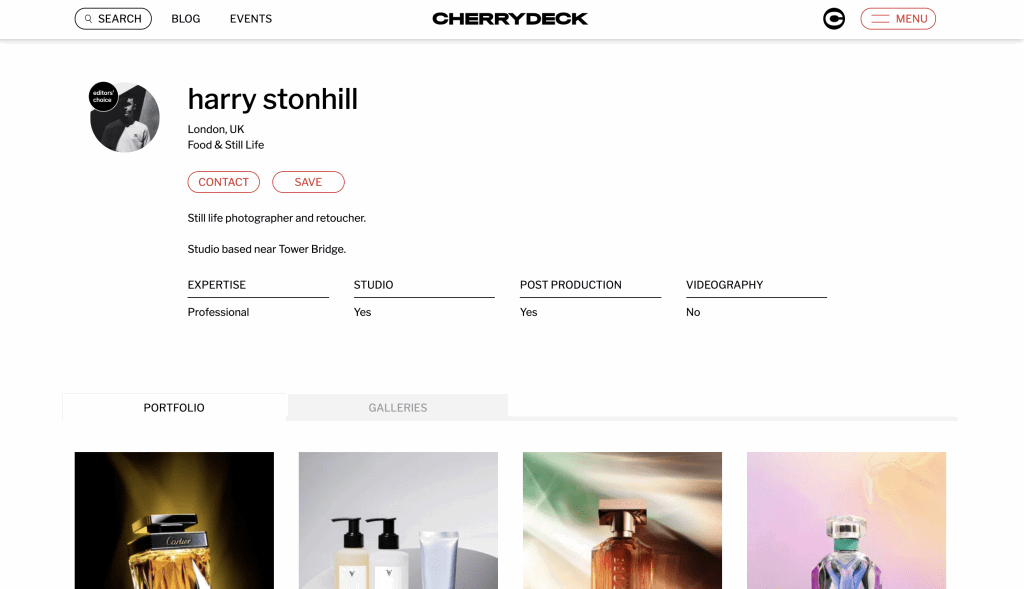The width and height of the screenshot is (1024, 589).
Task: Open the Menu button
Action: (898, 19)
